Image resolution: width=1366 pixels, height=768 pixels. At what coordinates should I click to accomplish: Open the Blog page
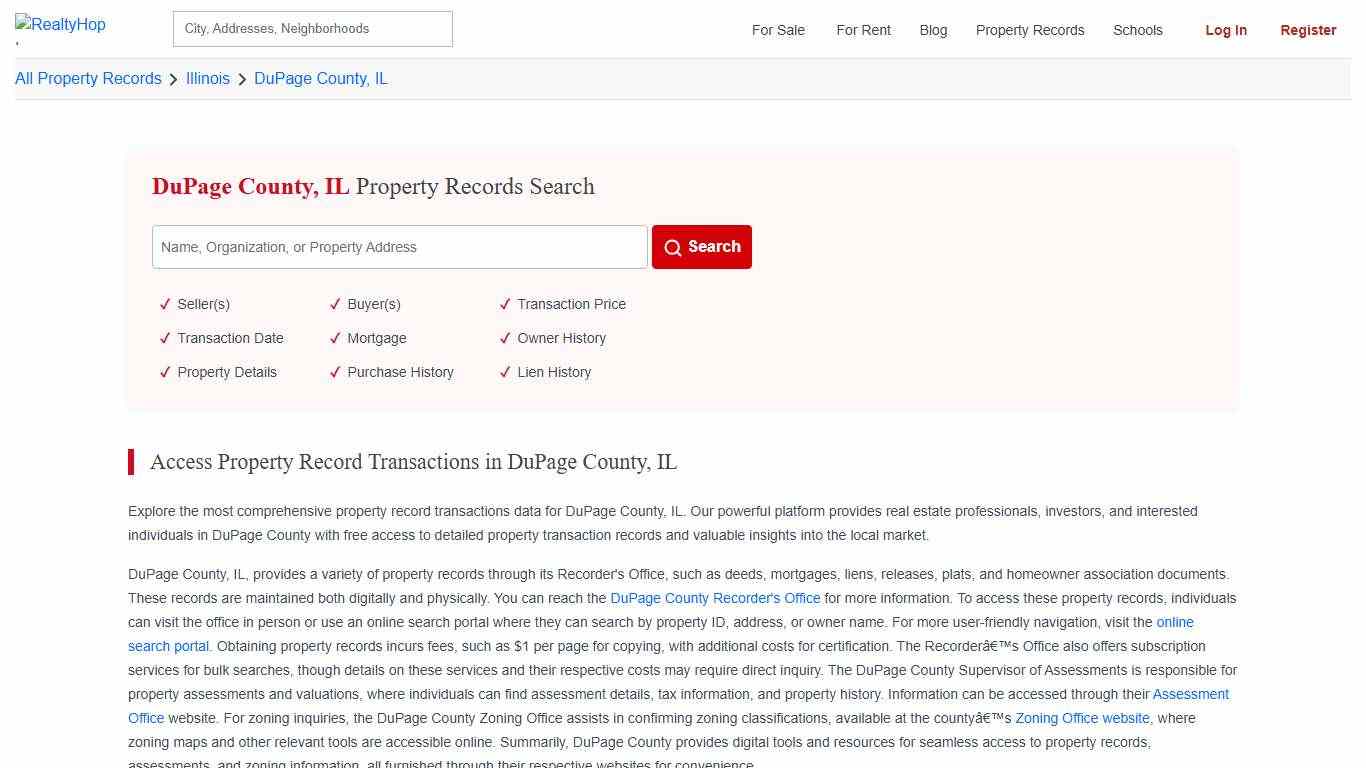click(933, 30)
